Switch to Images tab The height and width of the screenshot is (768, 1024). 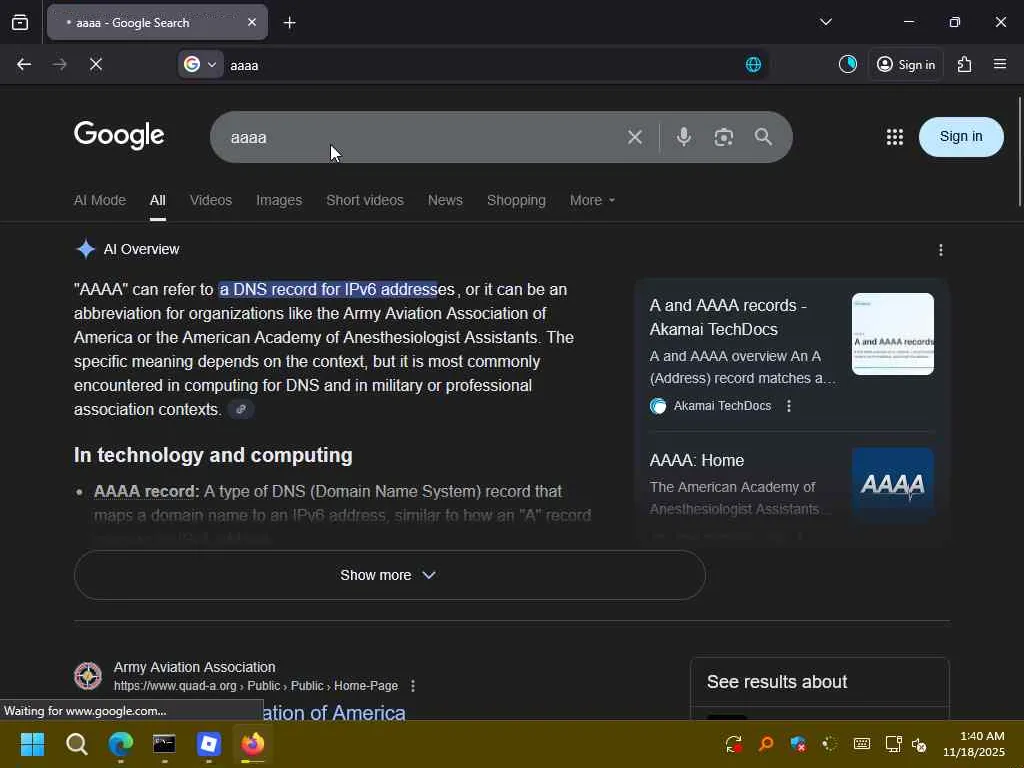279,200
